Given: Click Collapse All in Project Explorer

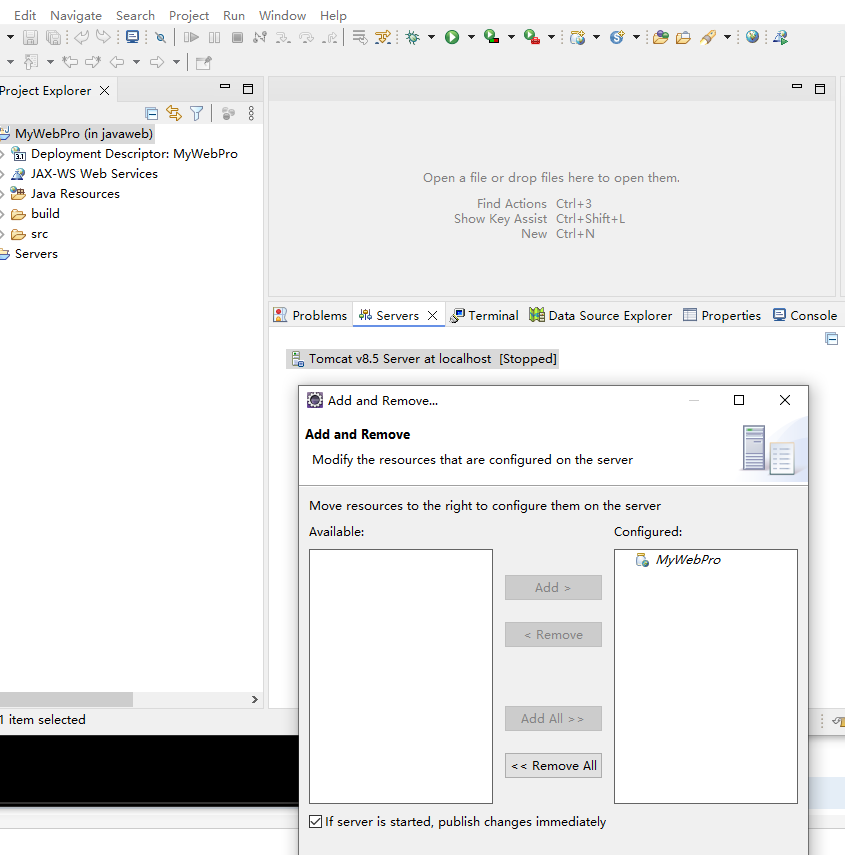Looking at the screenshot, I should coord(152,113).
